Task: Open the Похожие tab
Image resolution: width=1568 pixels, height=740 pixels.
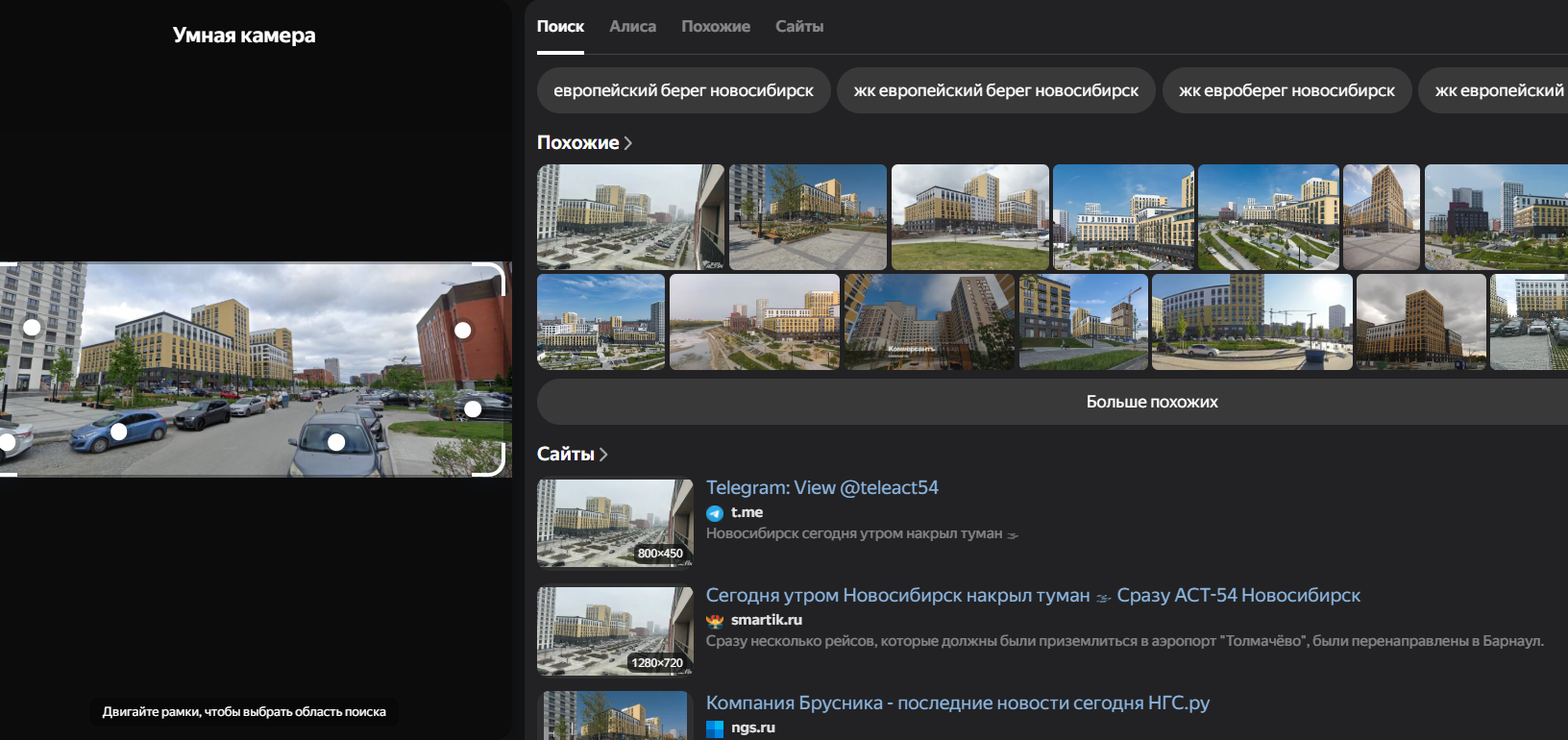Action: pyautogui.click(x=715, y=27)
